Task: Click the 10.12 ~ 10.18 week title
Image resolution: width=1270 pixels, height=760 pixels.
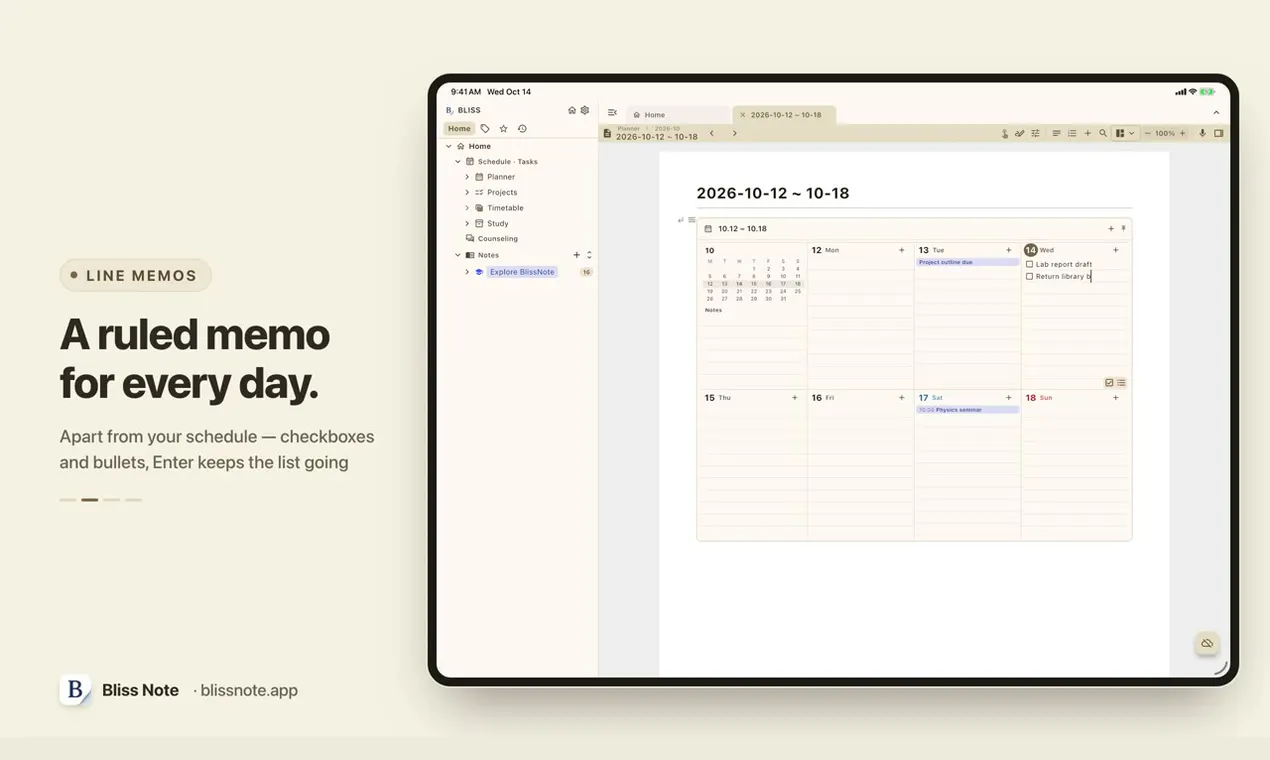Action: 742,229
